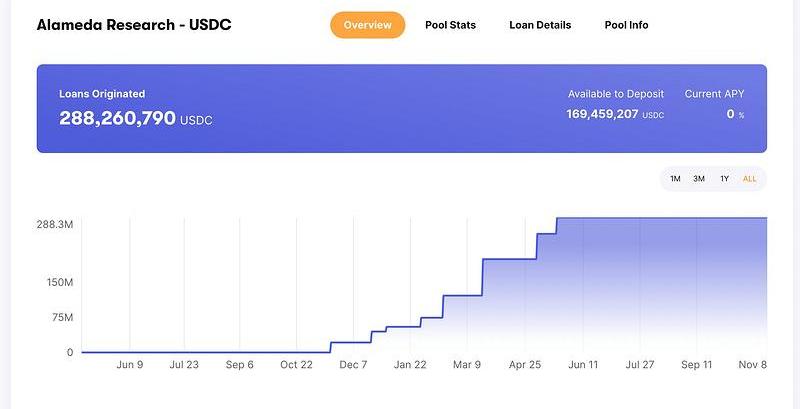The width and height of the screenshot is (800, 409).
Task: Click the Jun 9 axis date
Action: pos(130,365)
